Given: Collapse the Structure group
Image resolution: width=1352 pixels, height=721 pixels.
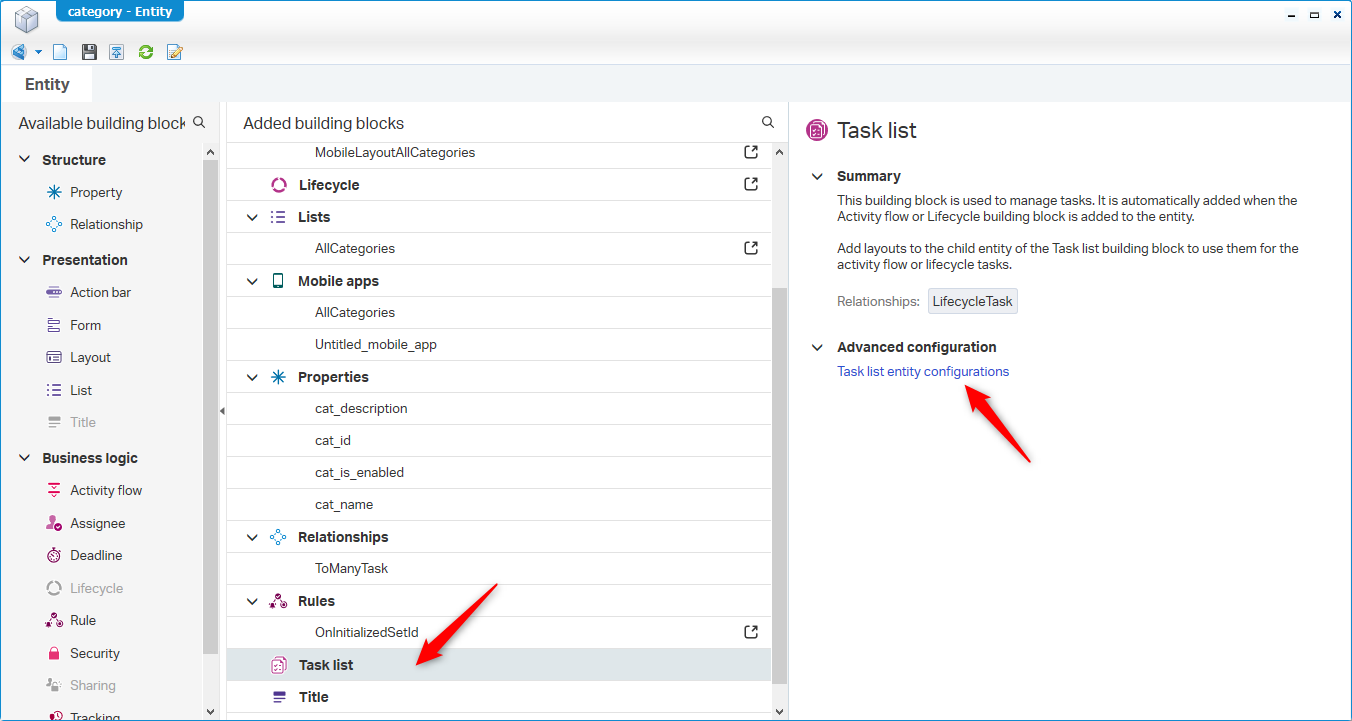Looking at the screenshot, I should pos(25,160).
